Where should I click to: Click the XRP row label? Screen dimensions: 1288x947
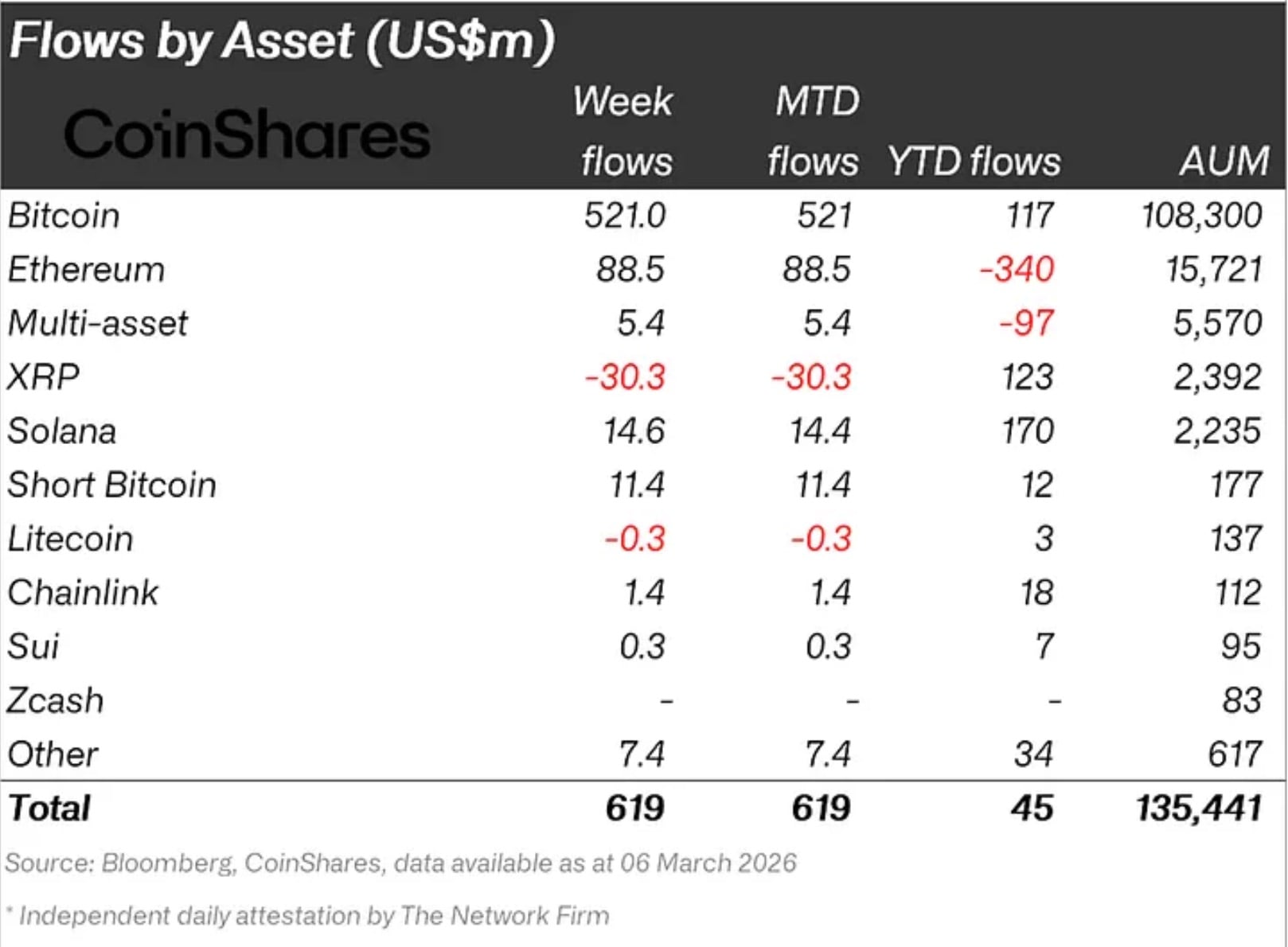pyautogui.click(x=43, y=377)
